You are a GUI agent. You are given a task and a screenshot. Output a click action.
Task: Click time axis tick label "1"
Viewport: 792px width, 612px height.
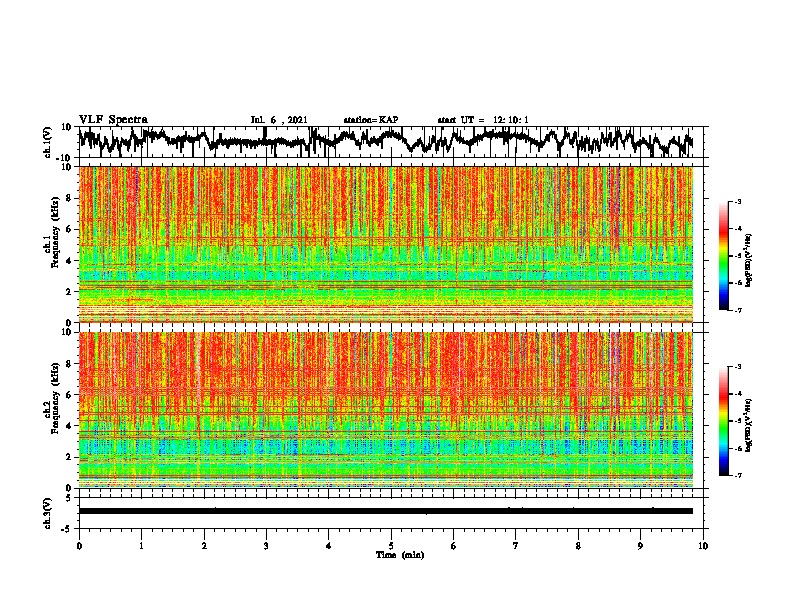pos(141,546)
